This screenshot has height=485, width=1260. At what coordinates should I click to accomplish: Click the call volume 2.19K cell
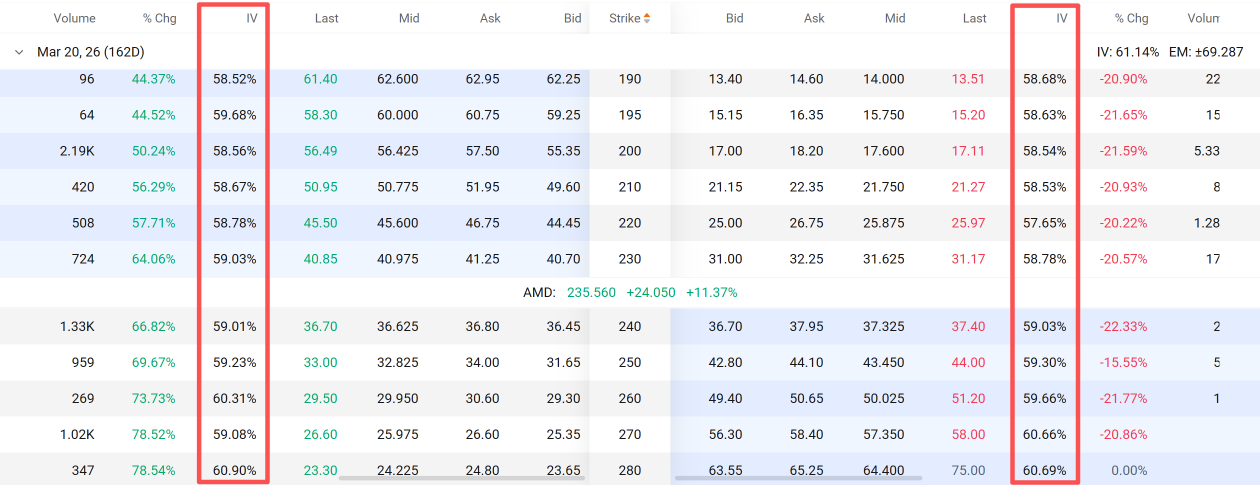click(77, 151)
